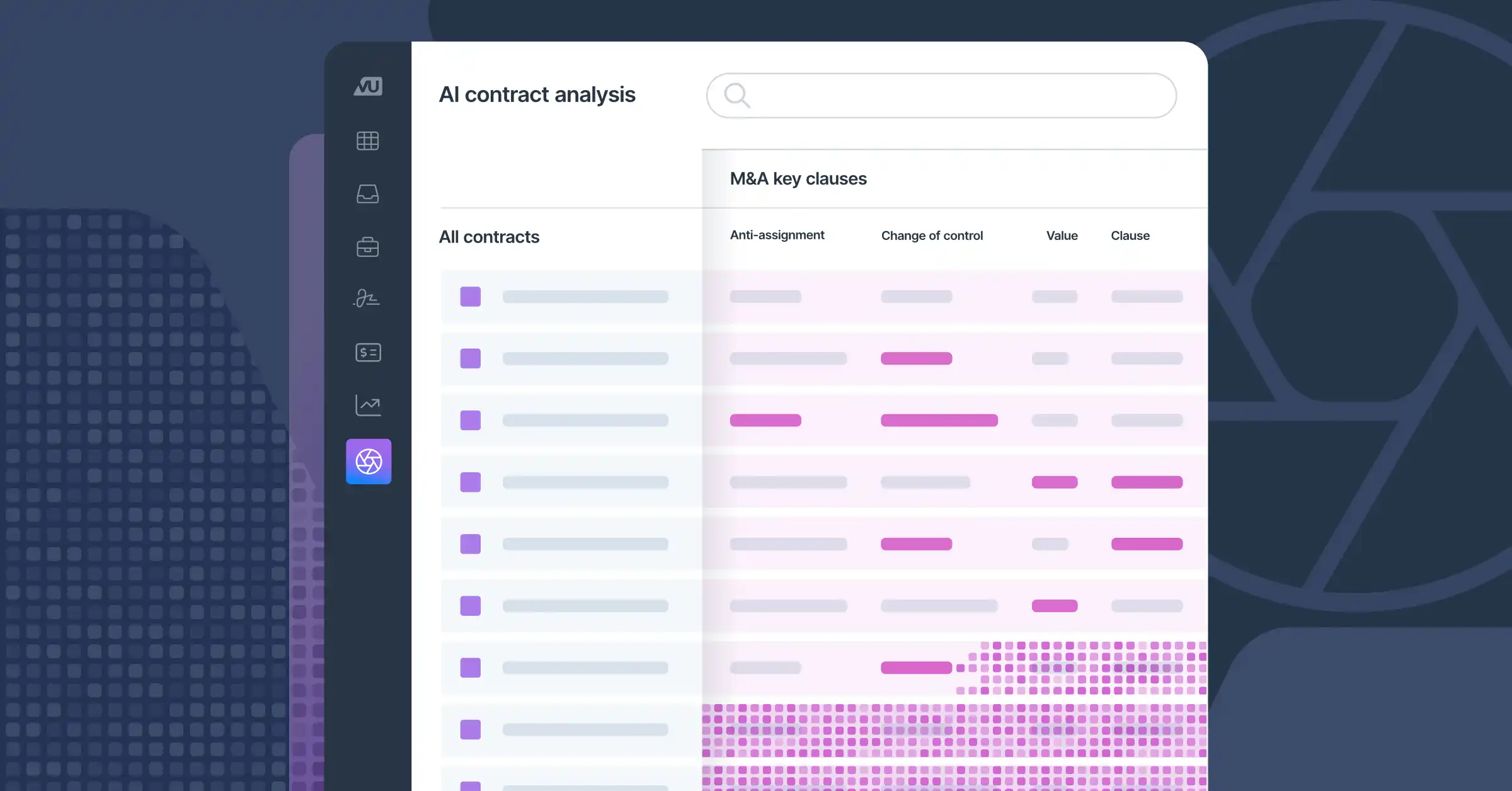The width and height of the screenshot is (1512, 791).
Task: Open the signature icon in sidebar
Action: (367, 298)
